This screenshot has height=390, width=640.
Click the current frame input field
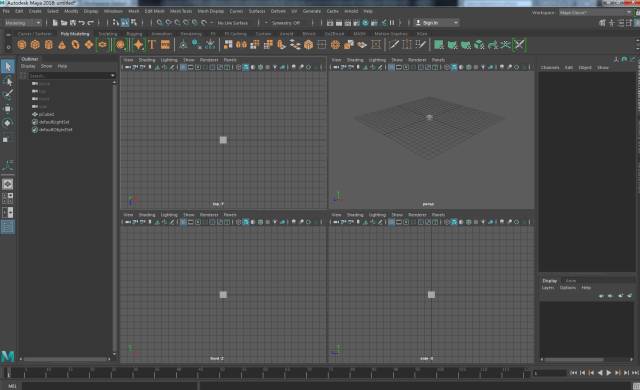coord(549,373)
